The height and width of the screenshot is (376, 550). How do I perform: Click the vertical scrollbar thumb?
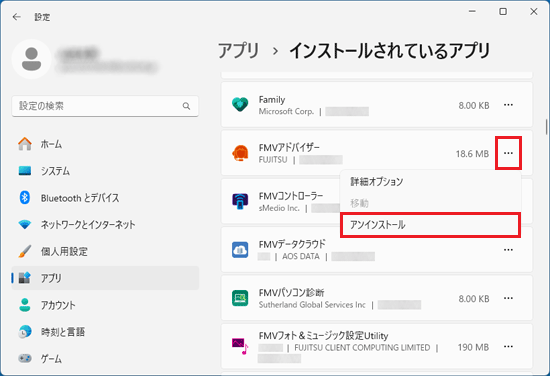(x=546, y=127)
